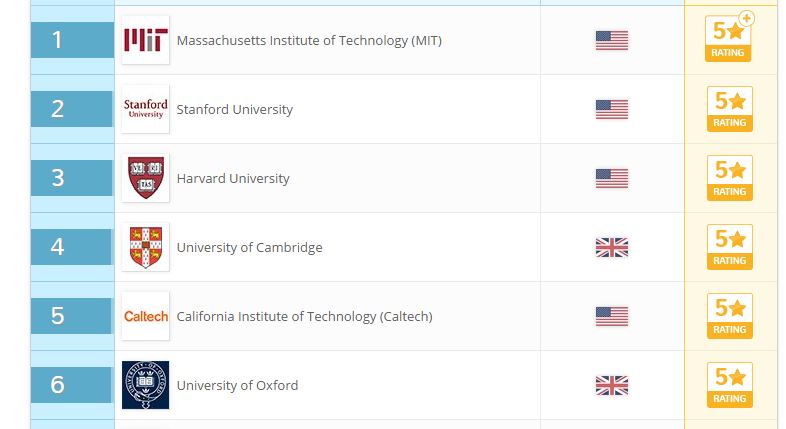Click the US flag beside MIT
This screenshot has width=786, height=429.
pos(611,40)
